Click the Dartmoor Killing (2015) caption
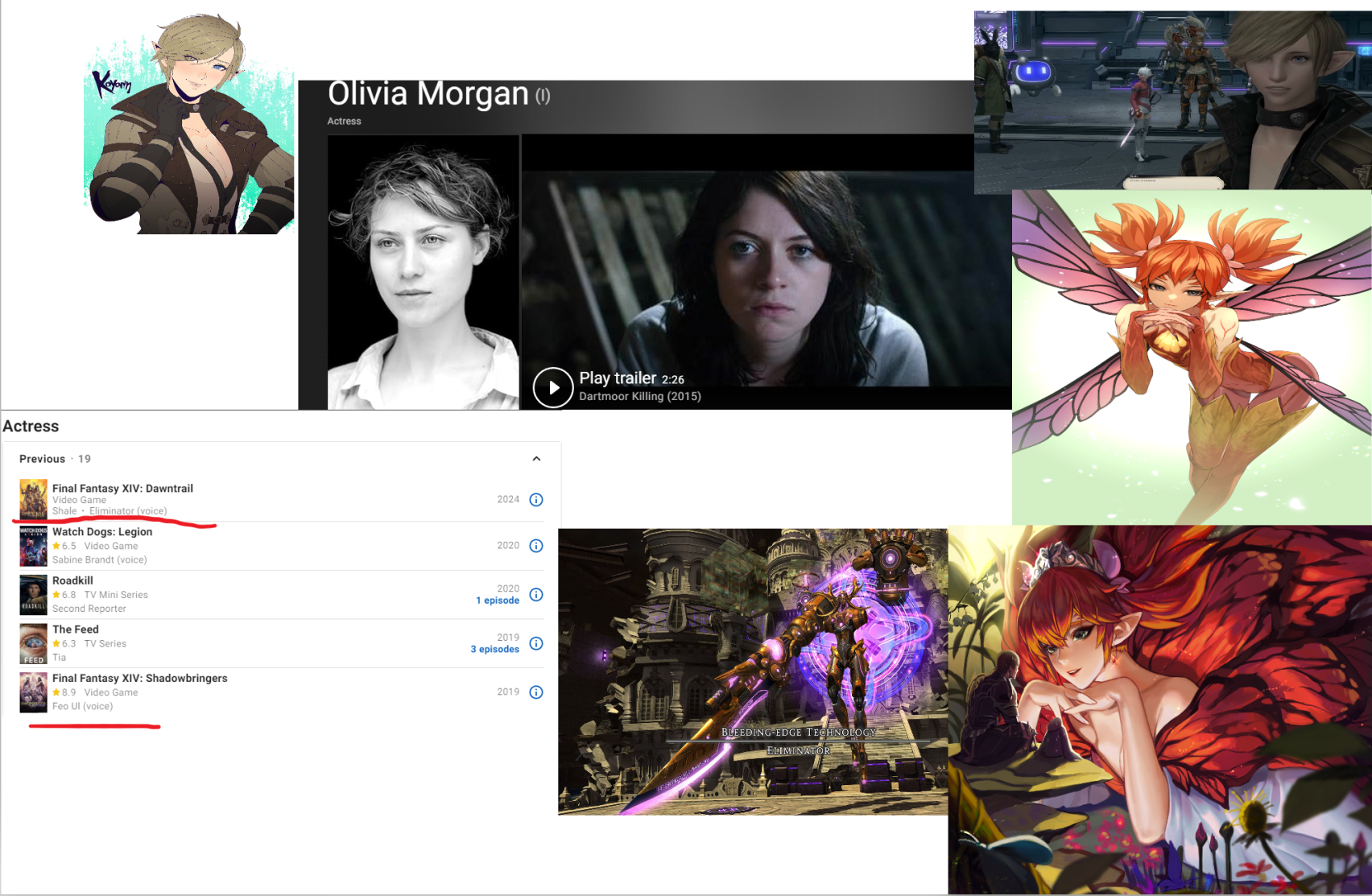Image resolution: width=1372 pixels, height=896 pixels. 640,396
